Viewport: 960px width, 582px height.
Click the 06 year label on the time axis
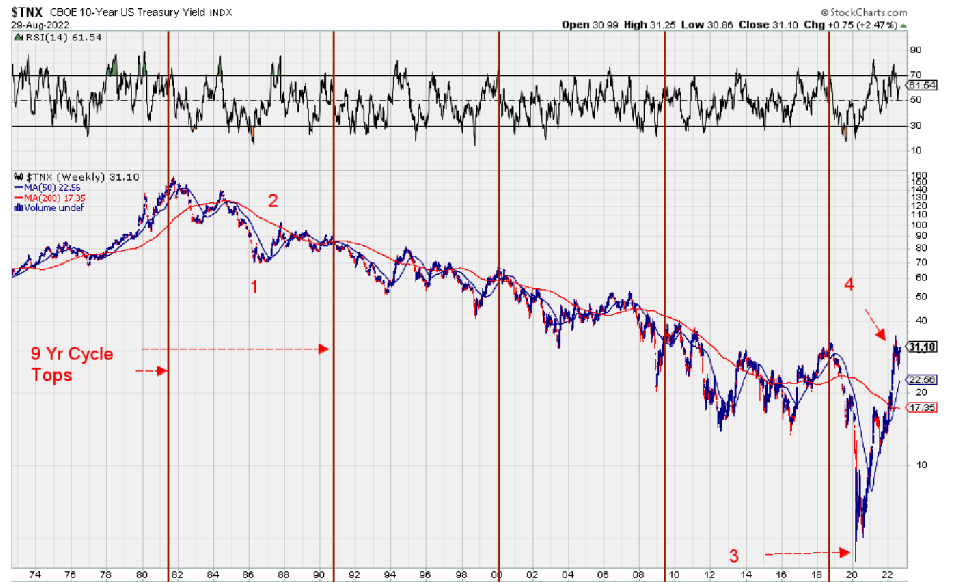tap(602, 575)
